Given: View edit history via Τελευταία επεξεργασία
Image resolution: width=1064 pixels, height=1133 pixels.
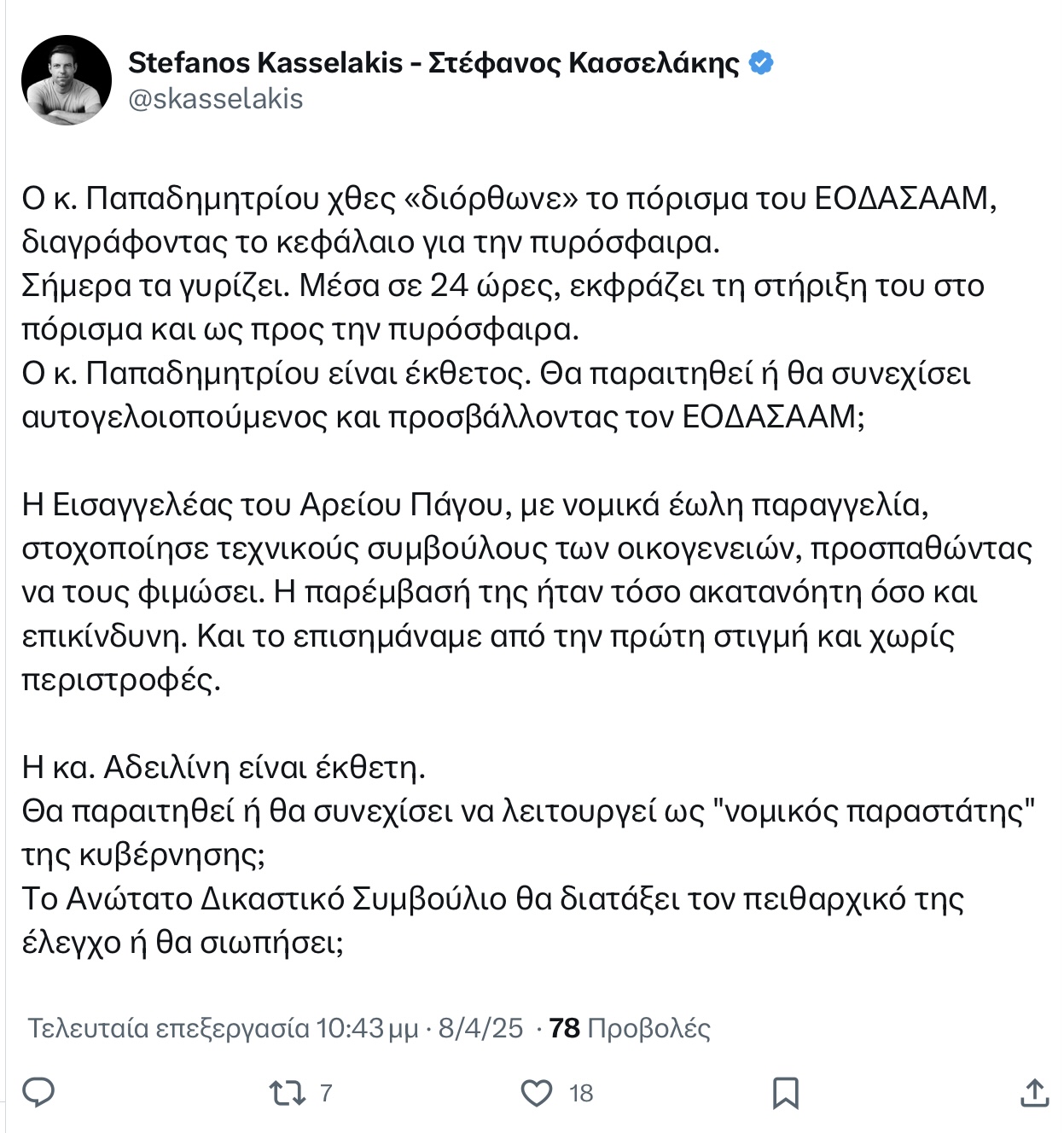Looking at the screenshot, I should [168, 1028].
